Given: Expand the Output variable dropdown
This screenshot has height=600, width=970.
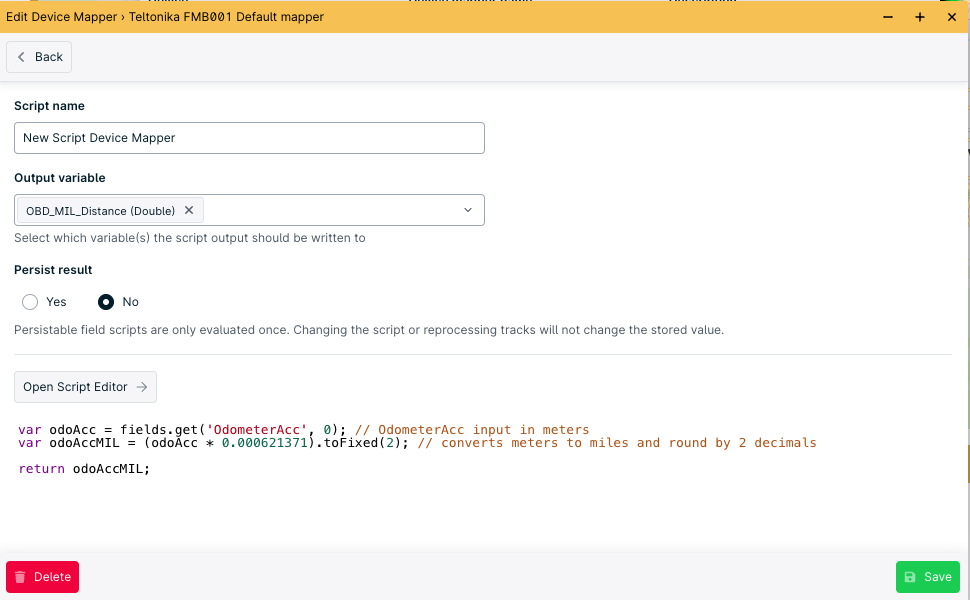Looking at the screenshot, I should [468, 210].
